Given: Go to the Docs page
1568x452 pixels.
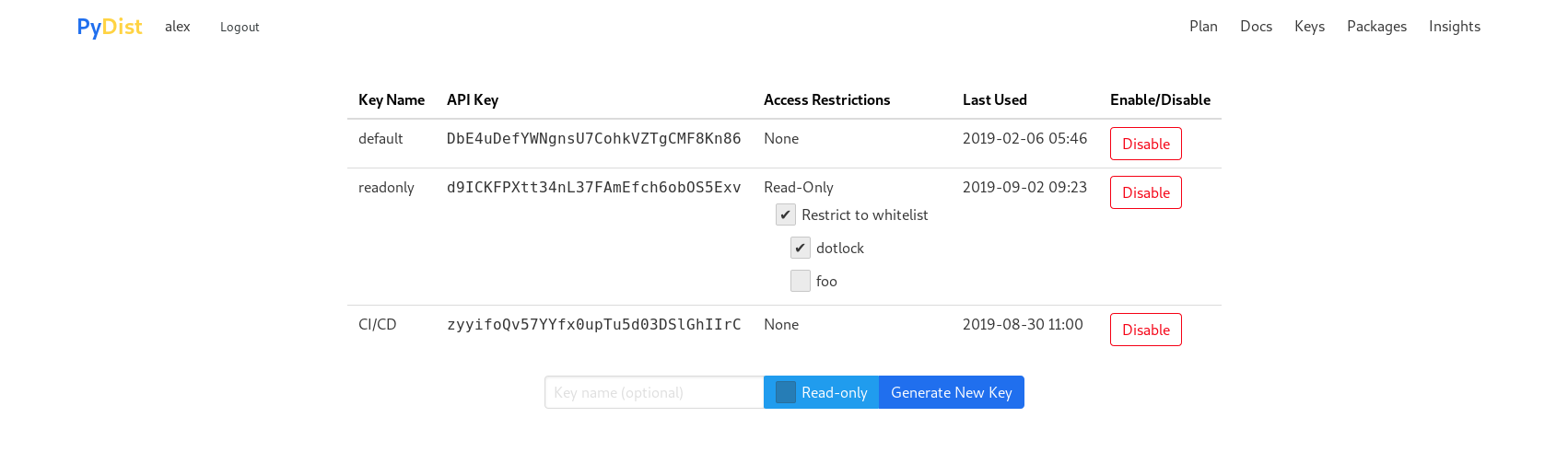Looking at the screenshot, I should tap(1256, 27).
